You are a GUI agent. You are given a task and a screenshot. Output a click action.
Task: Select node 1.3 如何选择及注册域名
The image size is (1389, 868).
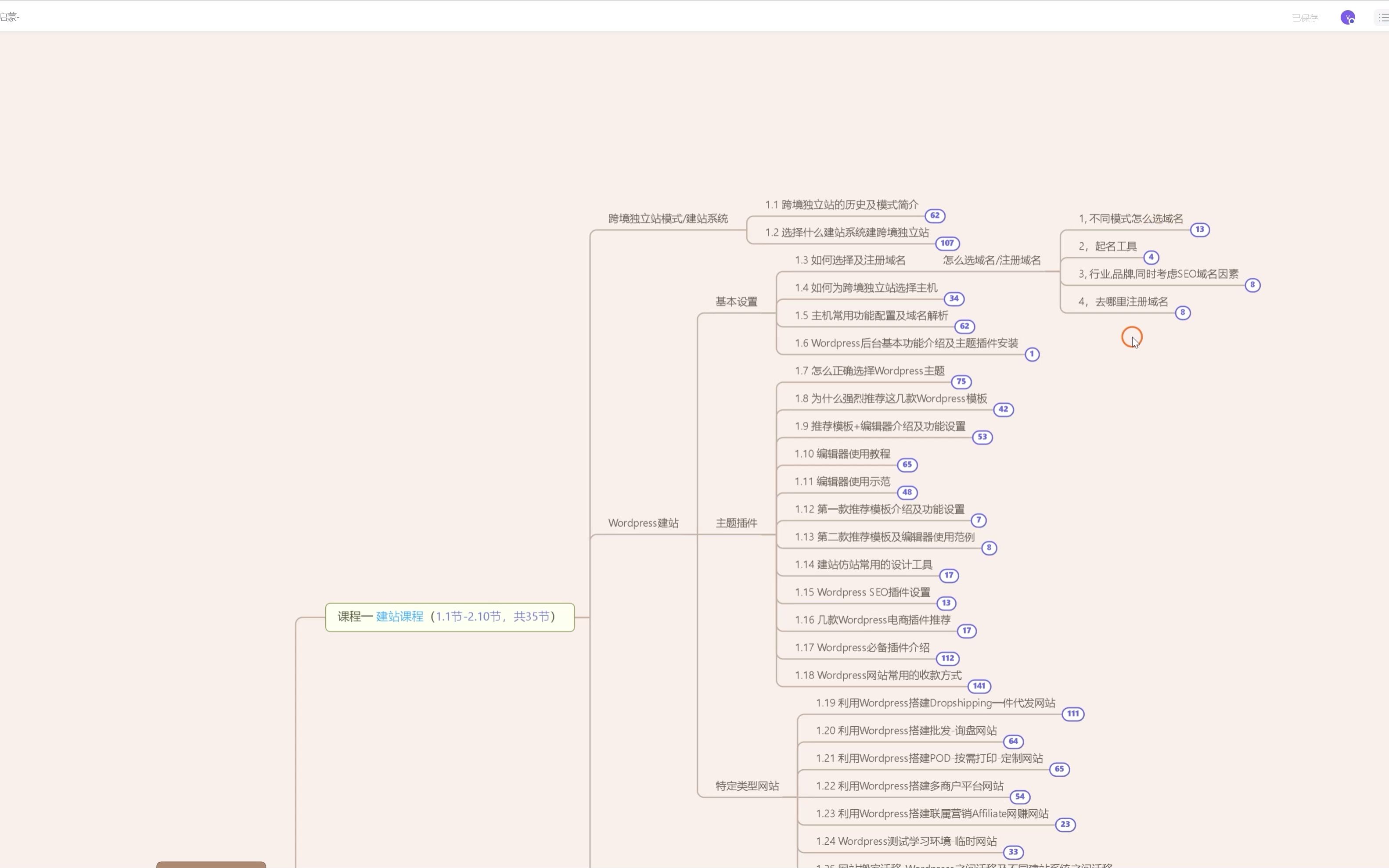point(850,260)
